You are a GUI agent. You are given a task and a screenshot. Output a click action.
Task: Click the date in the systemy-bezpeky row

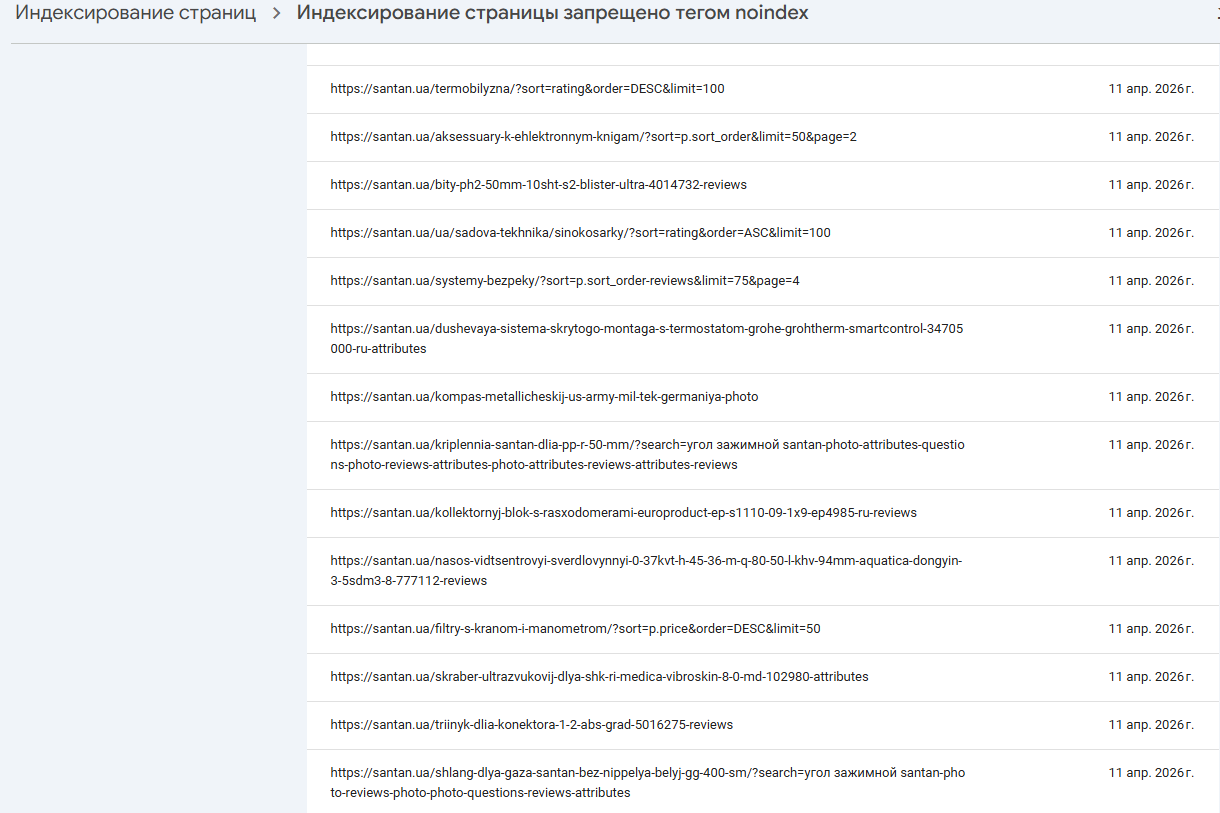point(1151,281)
